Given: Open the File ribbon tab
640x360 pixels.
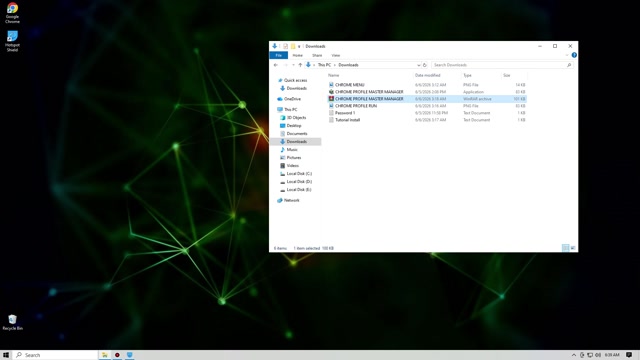Looking at the screenshot, I should (x=279, y=55).
